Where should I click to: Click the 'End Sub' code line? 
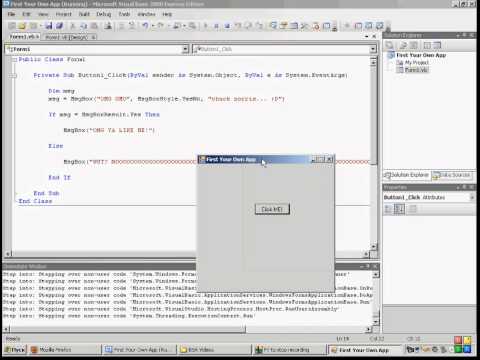coord(46,193)
